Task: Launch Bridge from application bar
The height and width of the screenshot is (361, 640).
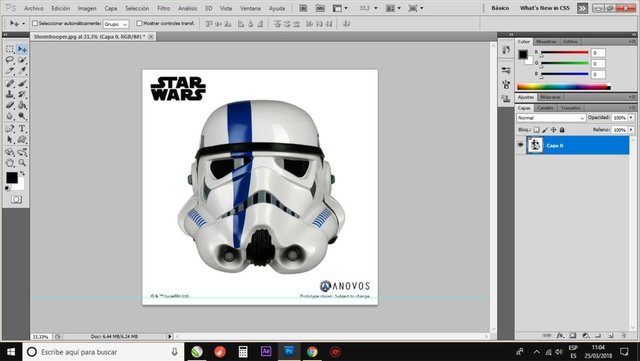Action: (x=303, y=8)
